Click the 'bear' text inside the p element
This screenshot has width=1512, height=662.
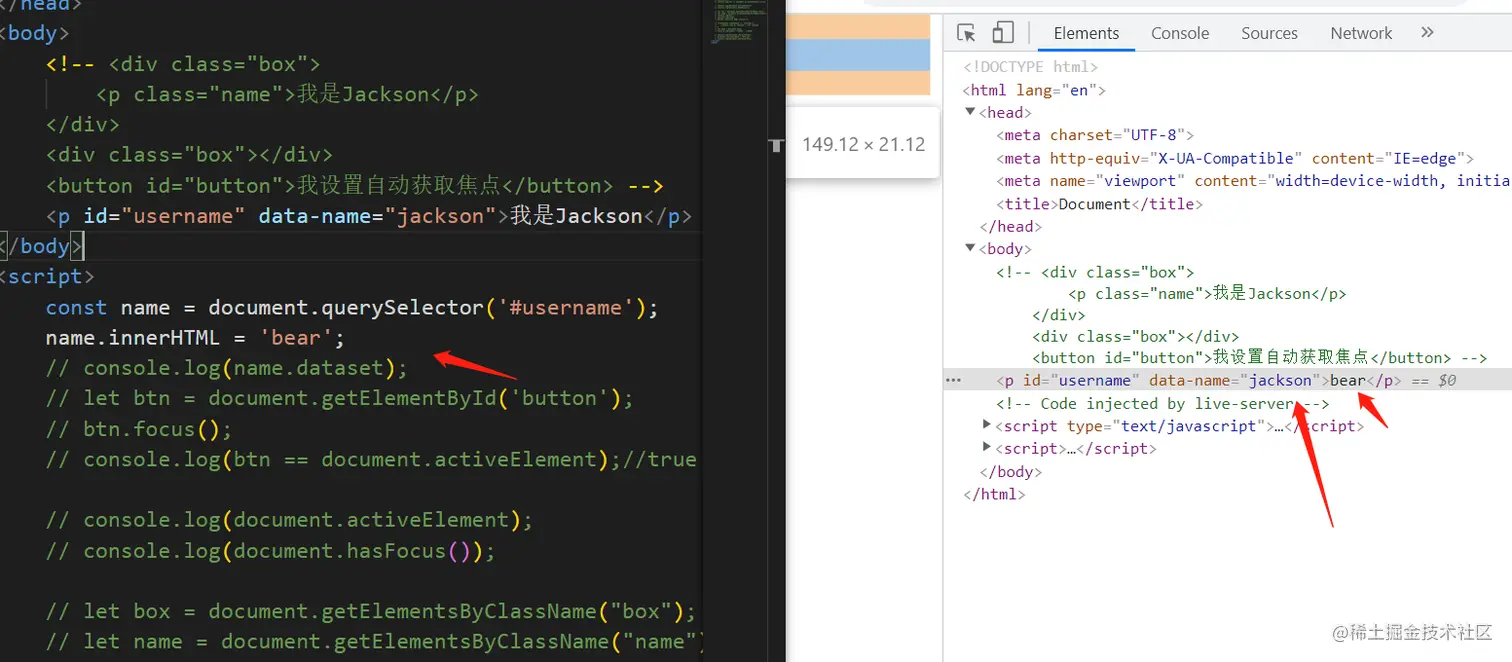pyautogui.click(x=1347, y=380)
